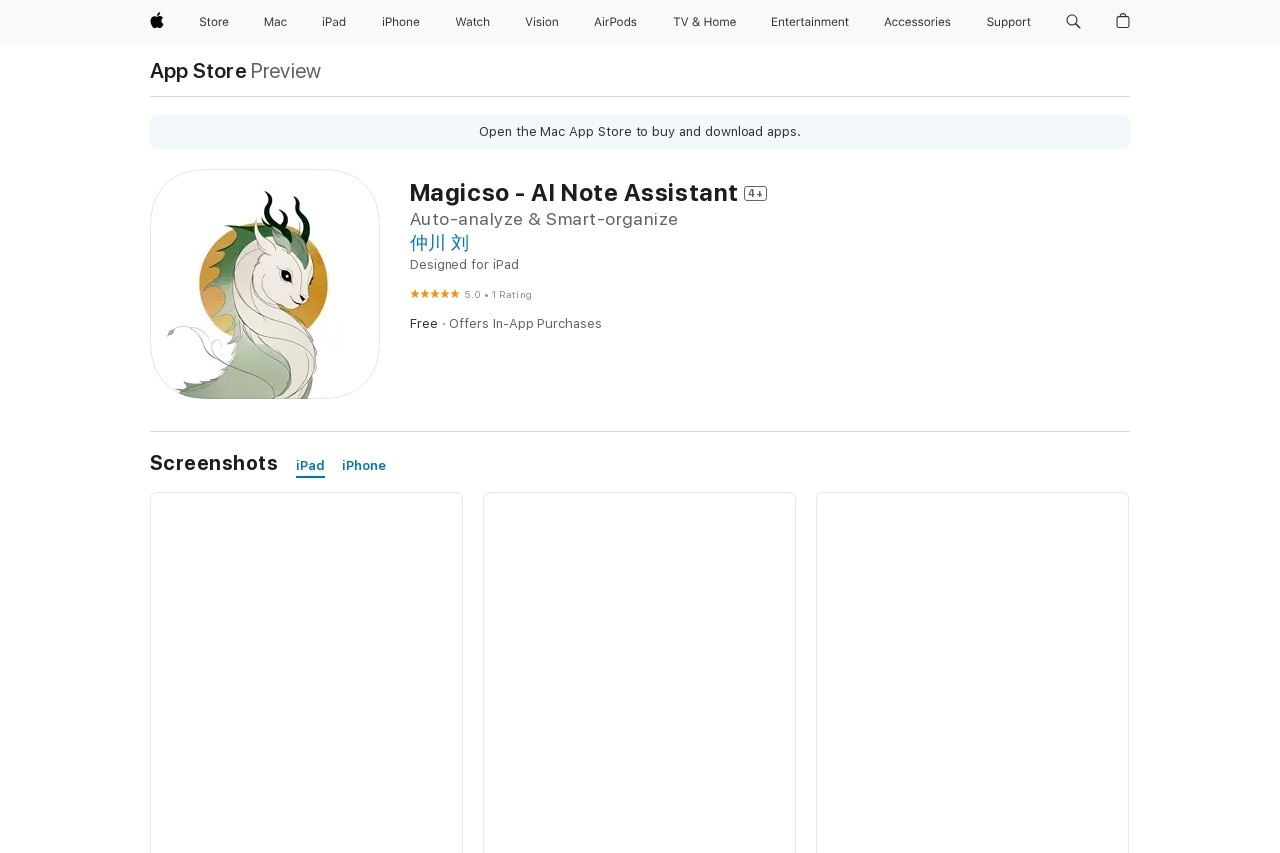Click the Free price label

(x=424, y=324)
